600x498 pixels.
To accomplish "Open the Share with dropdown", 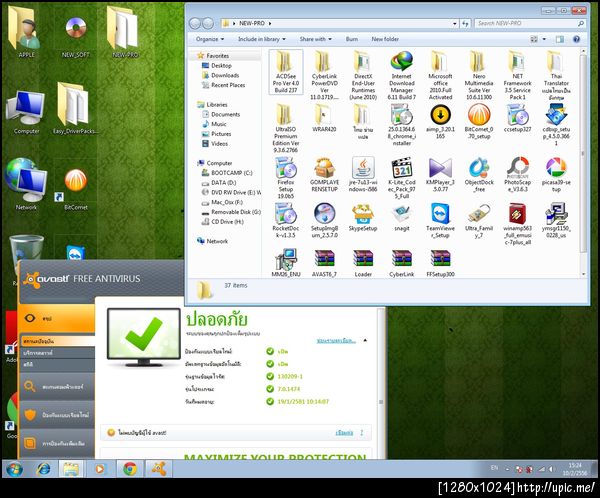I will click(x=316, y=39).
